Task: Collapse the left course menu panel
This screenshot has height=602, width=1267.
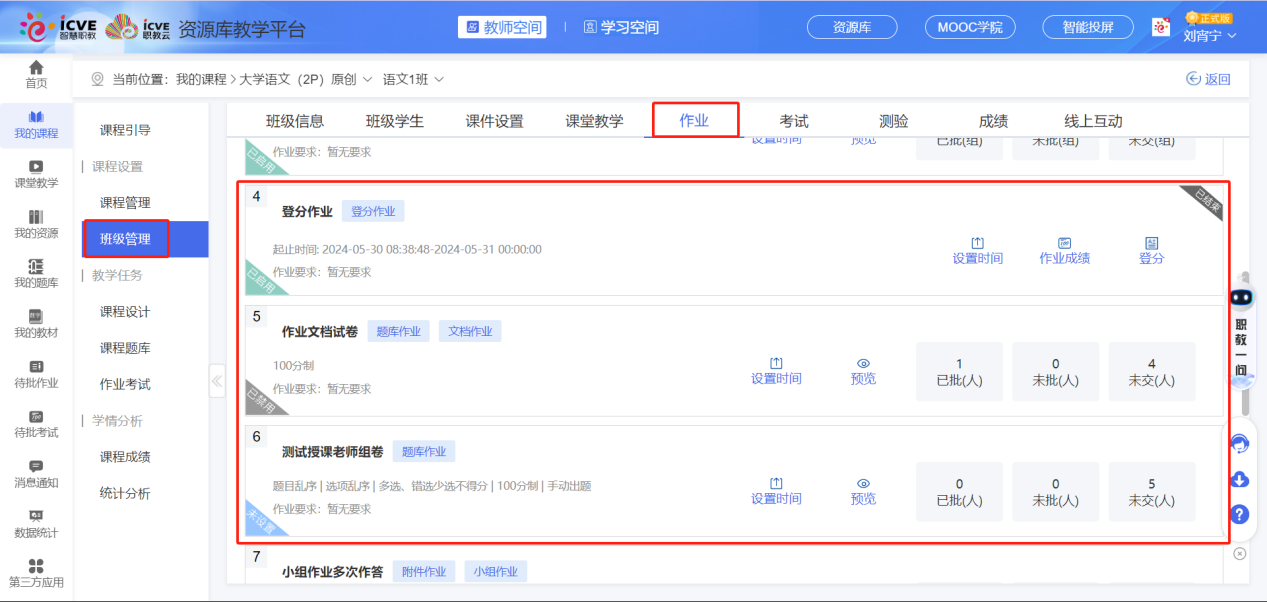Action: pyautogui.click(x=217, y=381)
